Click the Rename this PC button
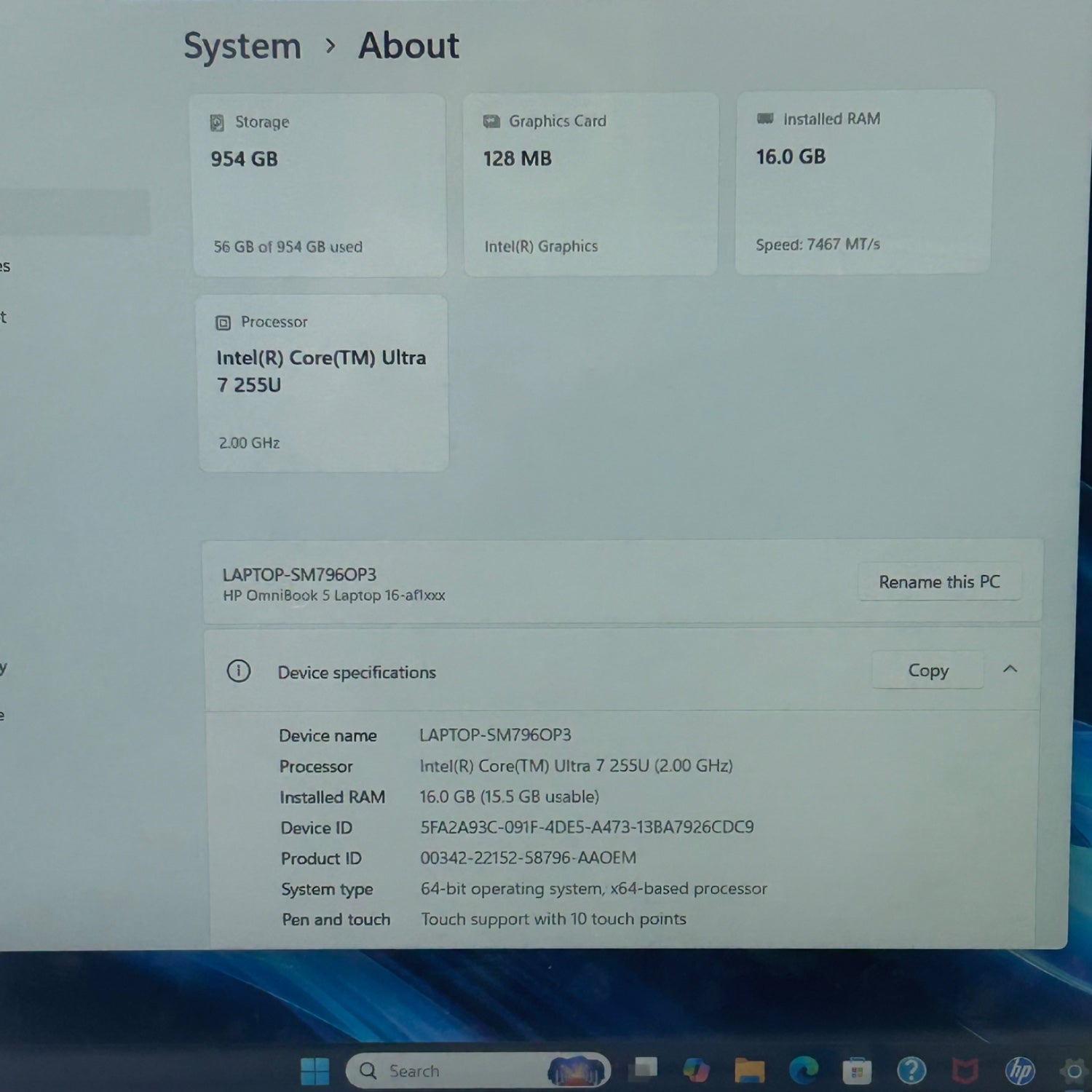This screenshot has height=1092, width=1092. click(x=939, y=582)
